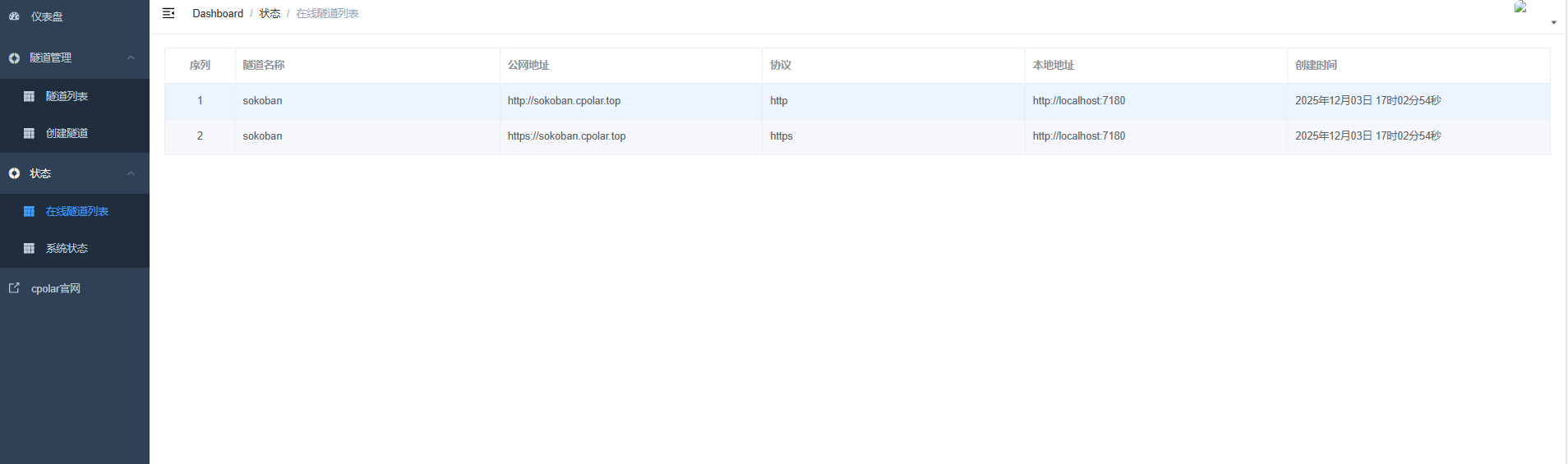Click the http://sokoban.cpolar.top address cell

(x=564, y=101)
